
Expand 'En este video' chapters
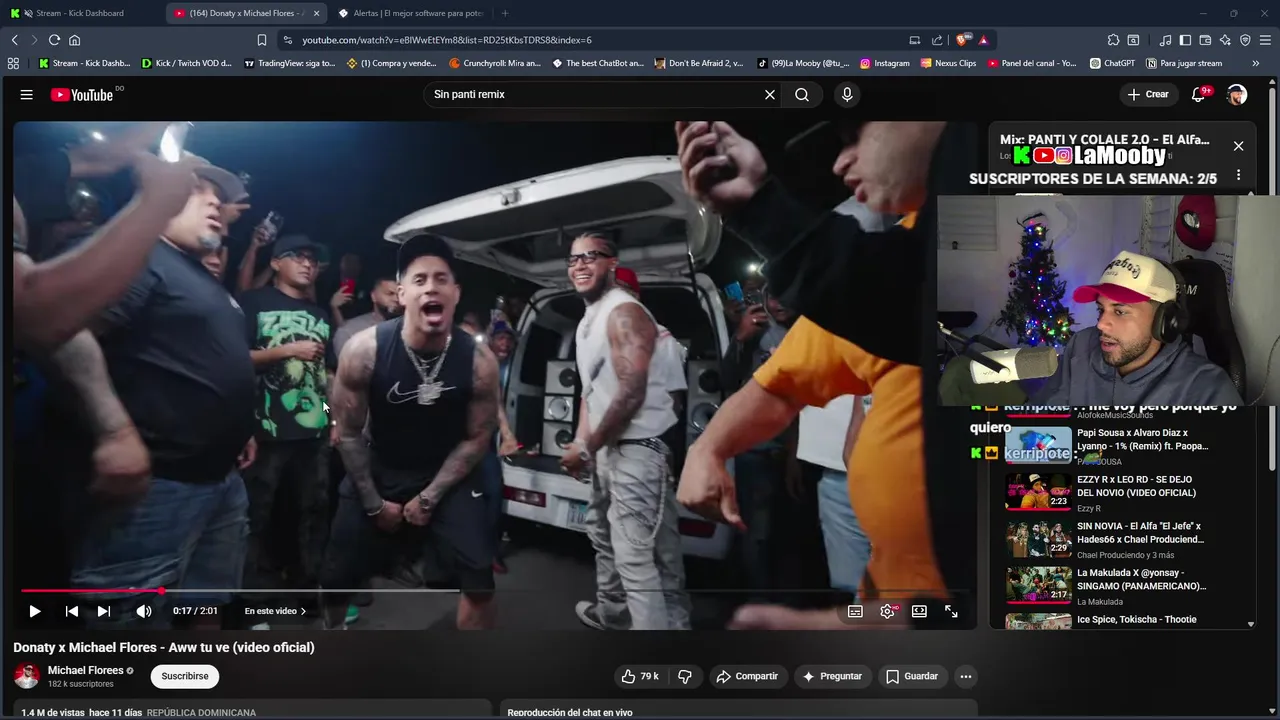[275, 611]
